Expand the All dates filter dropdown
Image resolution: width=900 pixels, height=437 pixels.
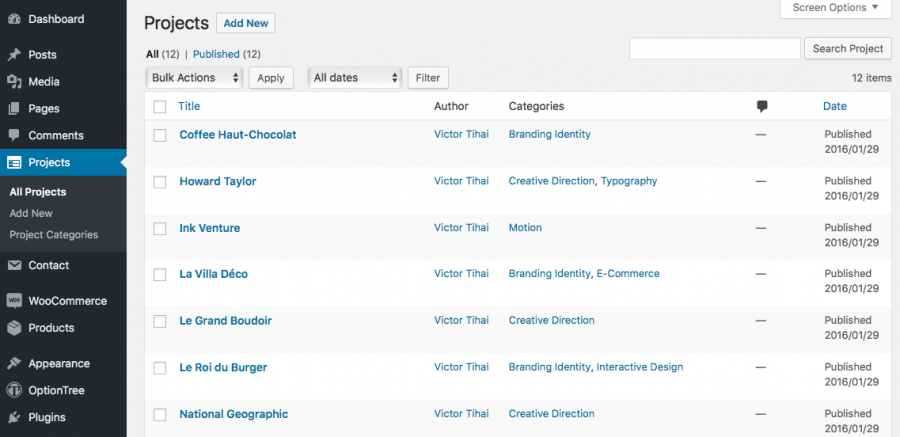(355, 77)
